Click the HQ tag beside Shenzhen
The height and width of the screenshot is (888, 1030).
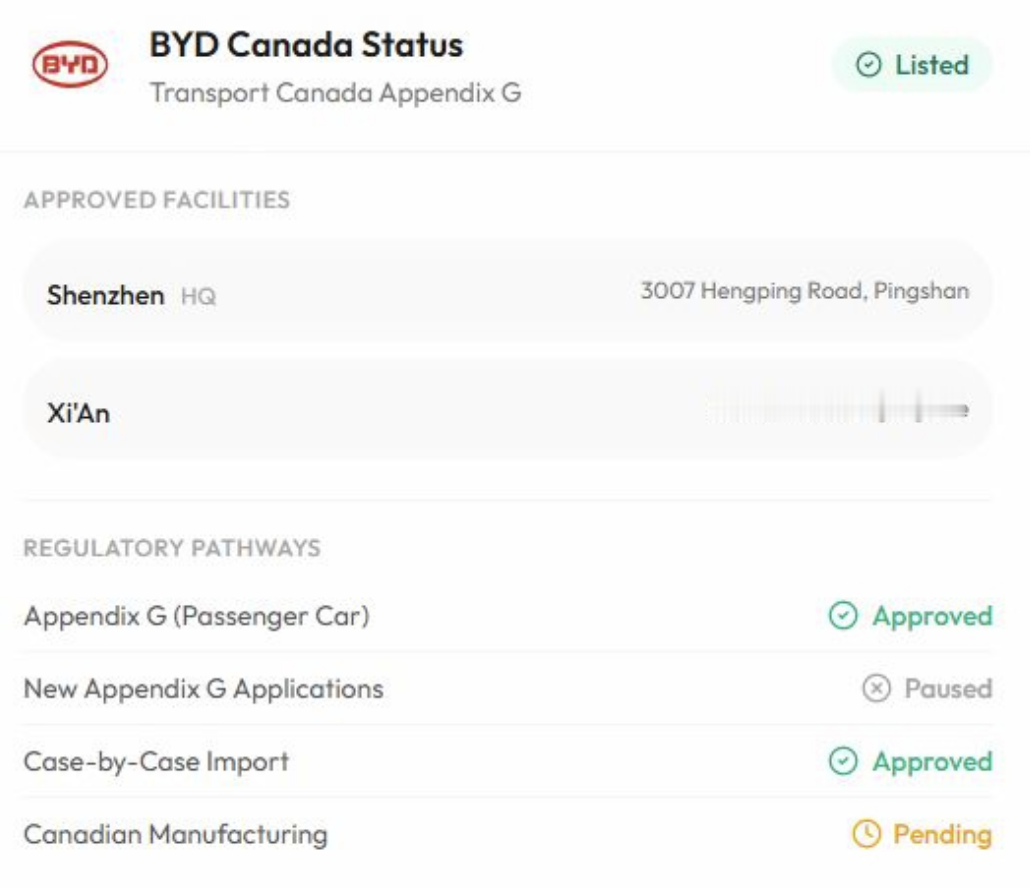[198, 297]
